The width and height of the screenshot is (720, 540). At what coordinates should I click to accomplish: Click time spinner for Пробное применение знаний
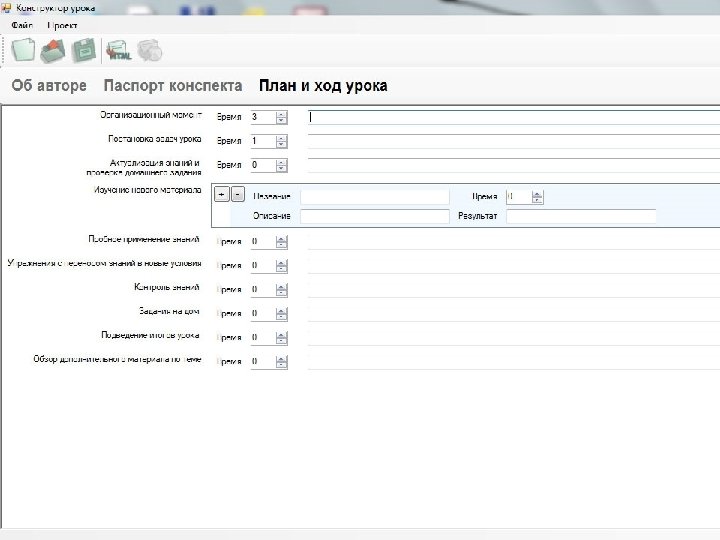[x=281, y=242]
